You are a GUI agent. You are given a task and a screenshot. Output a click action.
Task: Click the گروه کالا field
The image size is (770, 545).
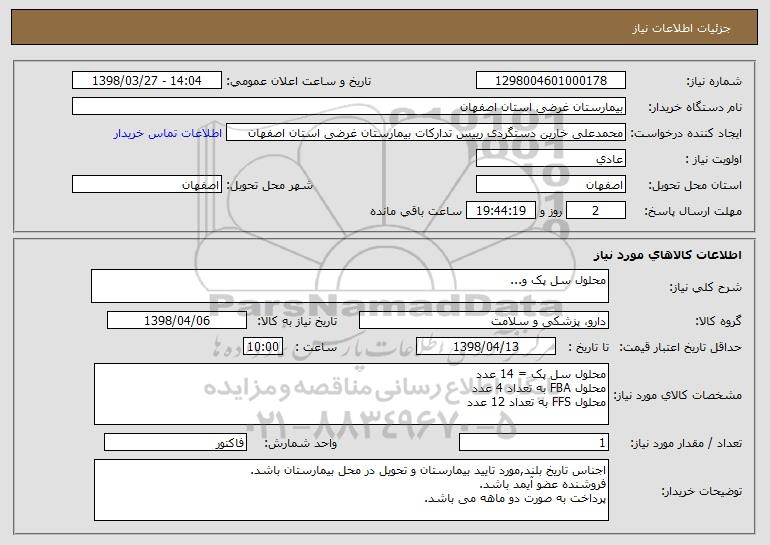pyautogui.click(x=484, y=320)
